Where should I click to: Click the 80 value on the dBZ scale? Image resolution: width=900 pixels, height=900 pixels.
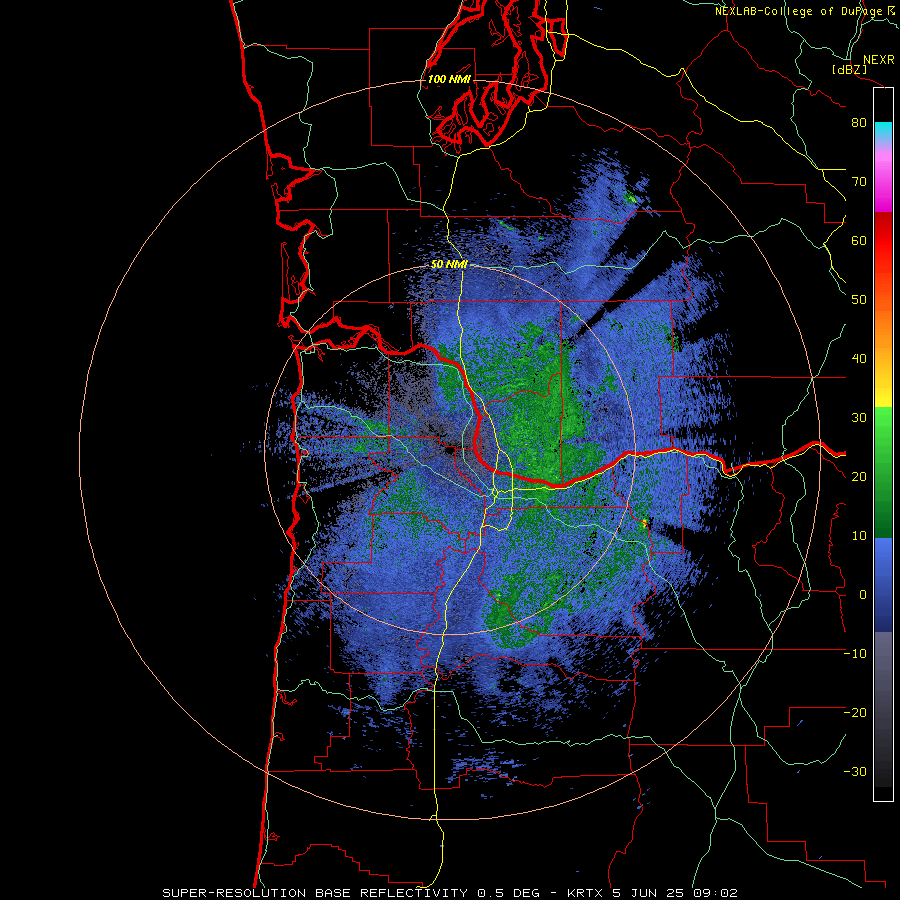tap(859, 122)
